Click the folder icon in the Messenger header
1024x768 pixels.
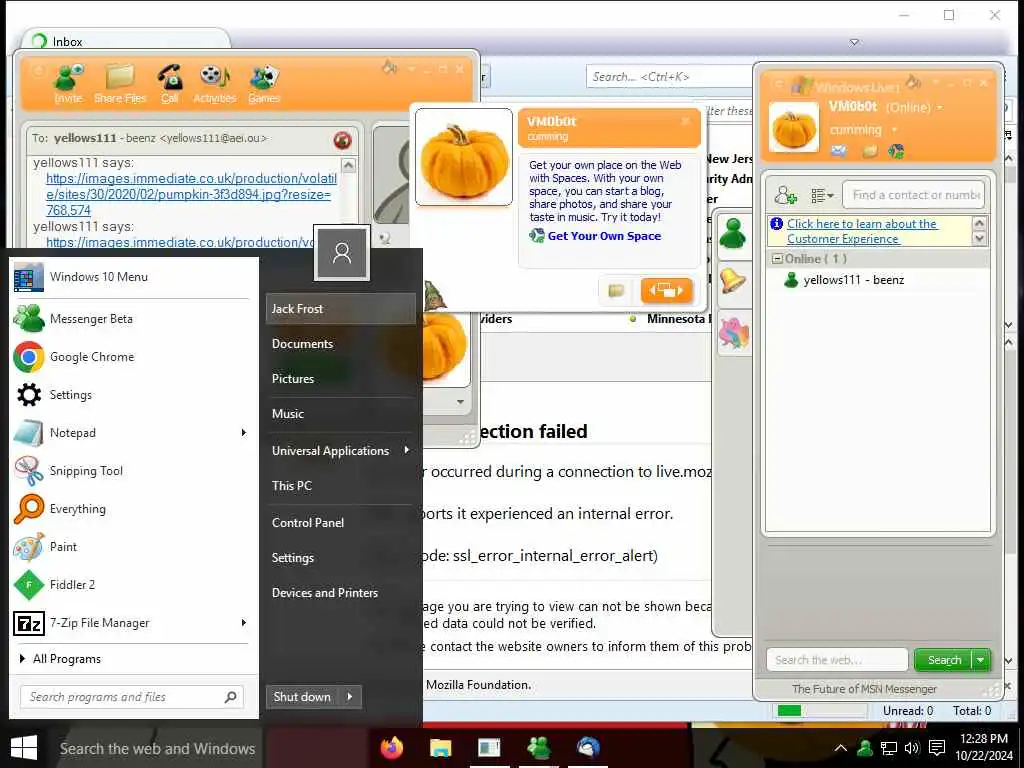click(869, 152)
